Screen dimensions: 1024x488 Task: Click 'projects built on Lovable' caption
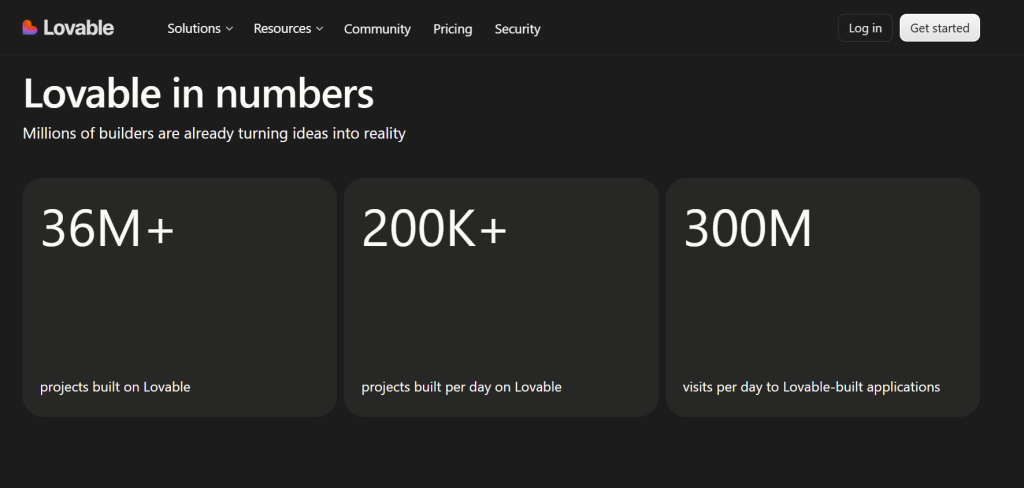click(x=115, y=387)
